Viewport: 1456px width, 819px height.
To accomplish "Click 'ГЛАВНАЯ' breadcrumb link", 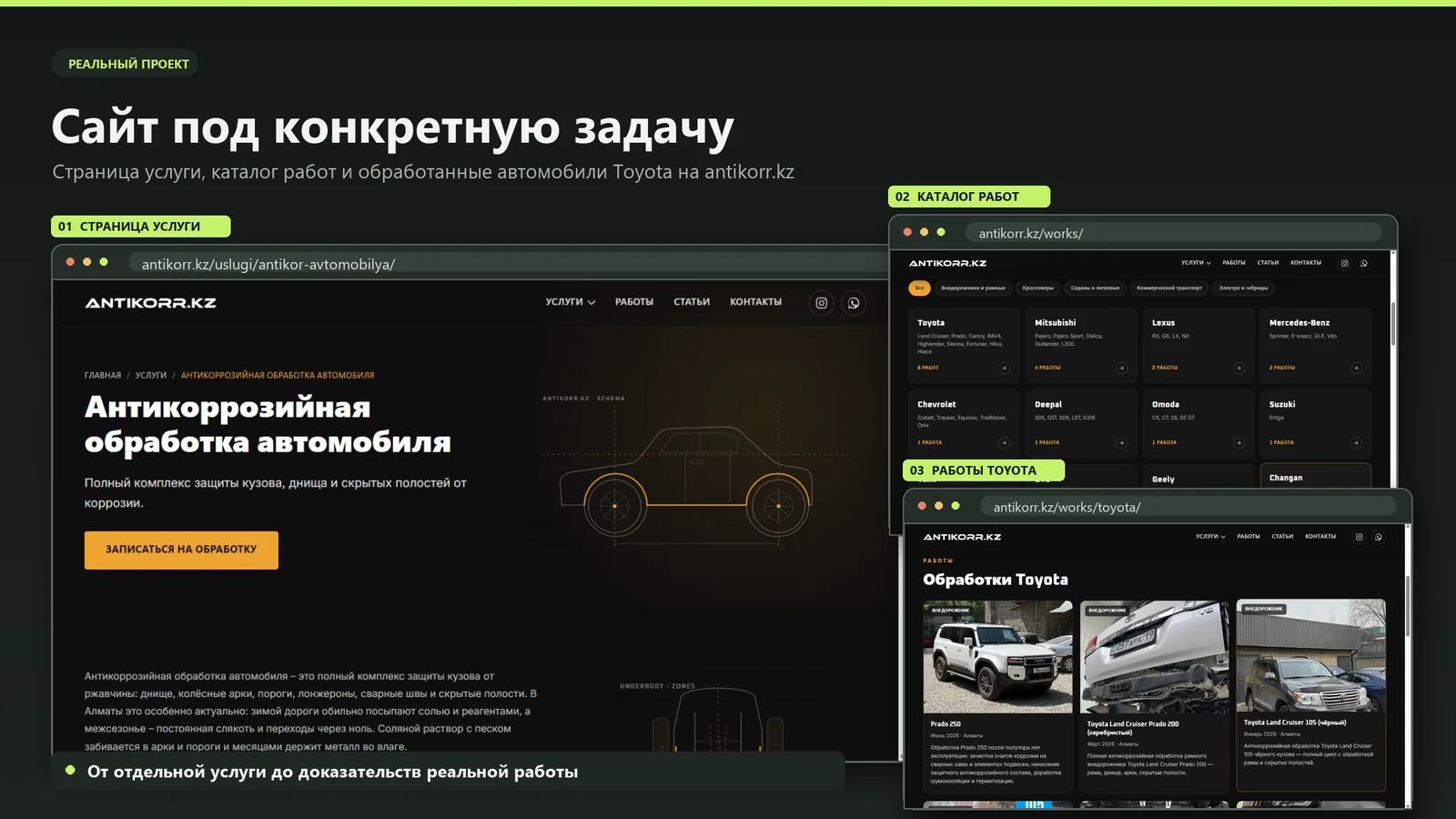I will (103, 375).
